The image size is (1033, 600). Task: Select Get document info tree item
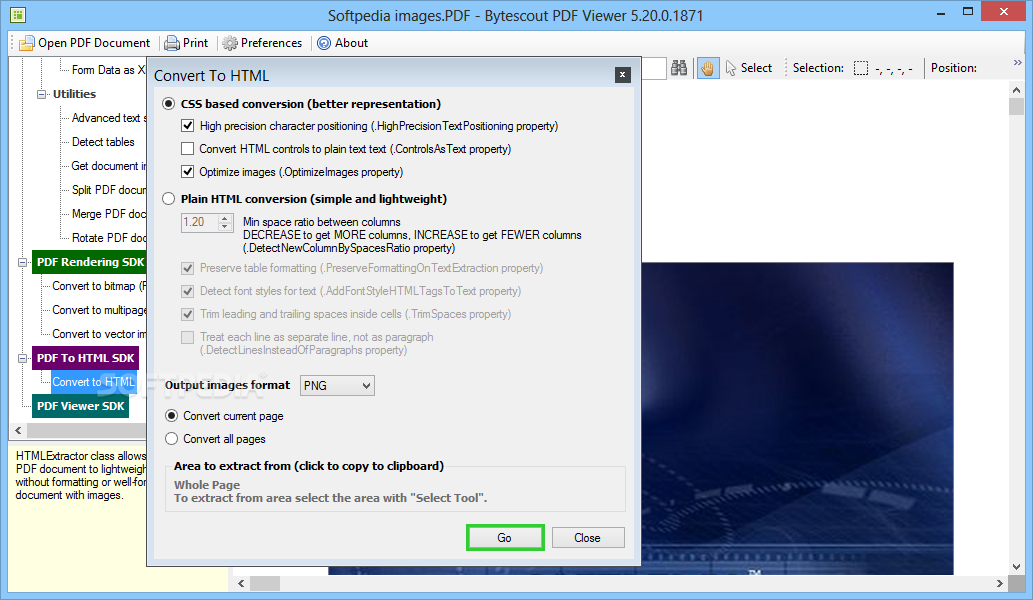point(109,166)
